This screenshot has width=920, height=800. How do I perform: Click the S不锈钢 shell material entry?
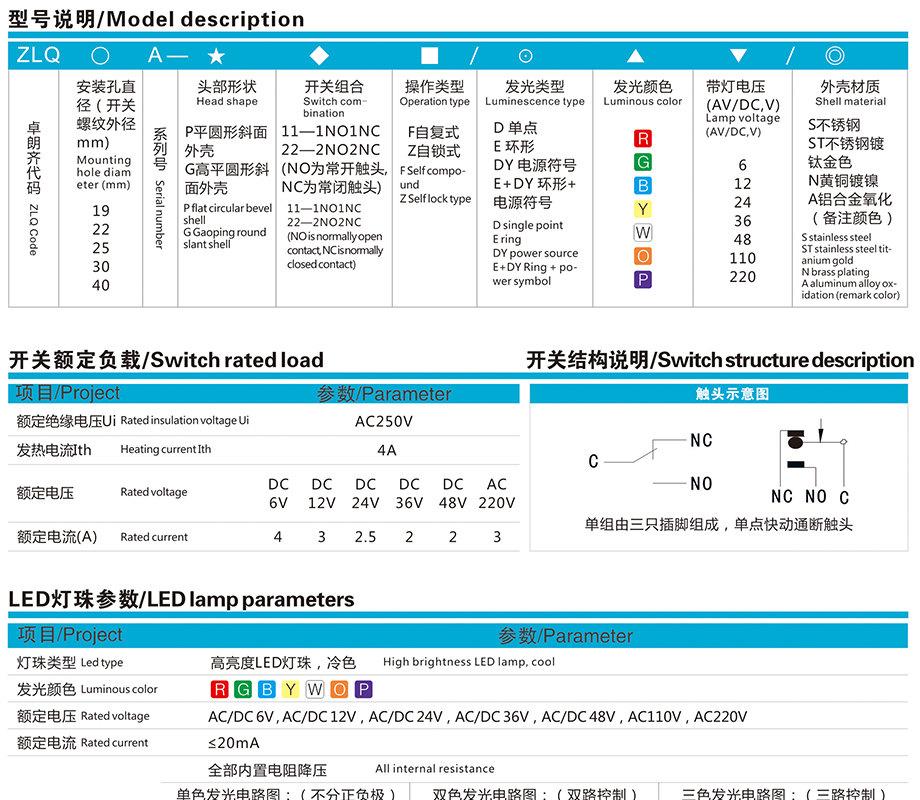[x=834, y=125]
